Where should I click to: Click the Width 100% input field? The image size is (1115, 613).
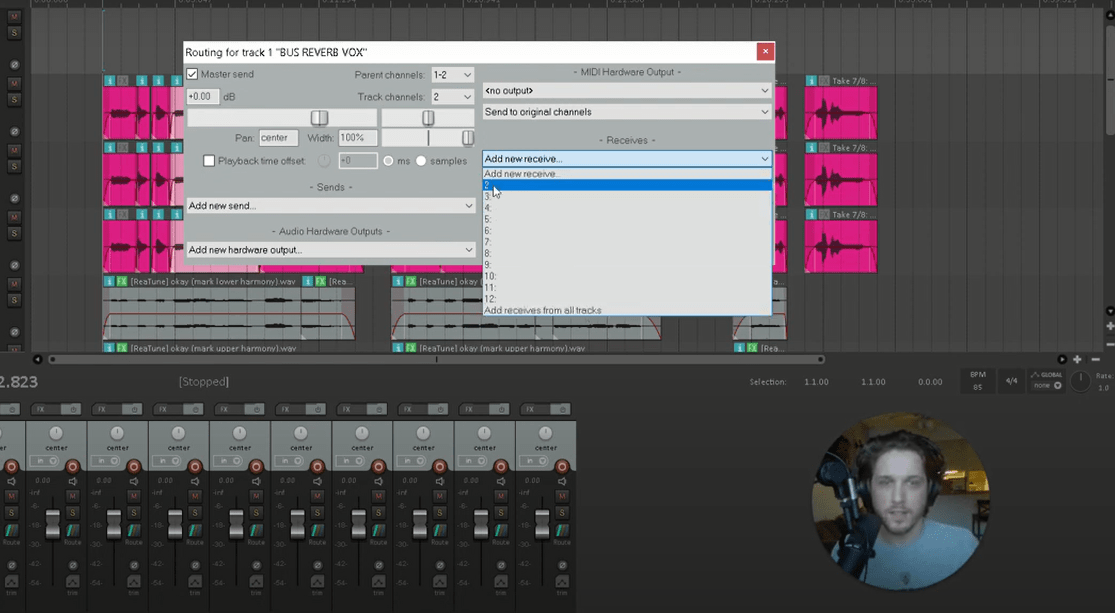tap(358, 138)
